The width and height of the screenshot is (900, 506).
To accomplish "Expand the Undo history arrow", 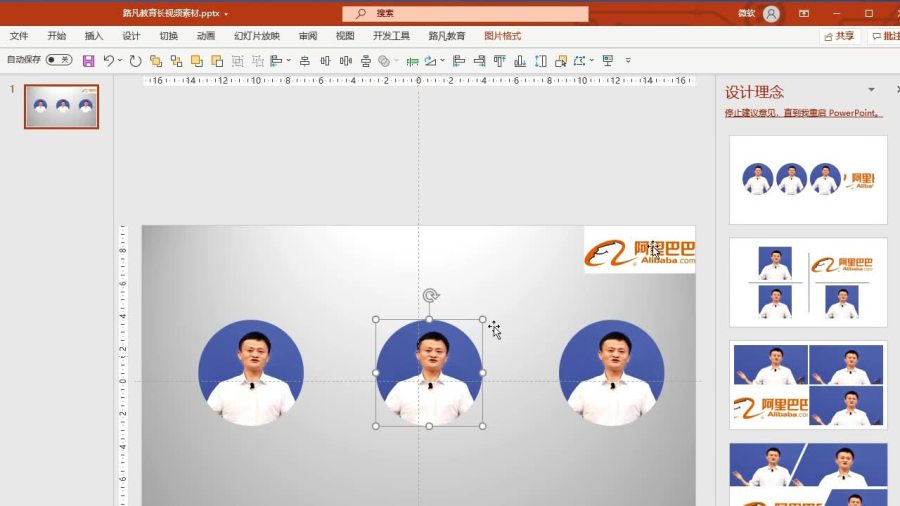I will 119,60.
